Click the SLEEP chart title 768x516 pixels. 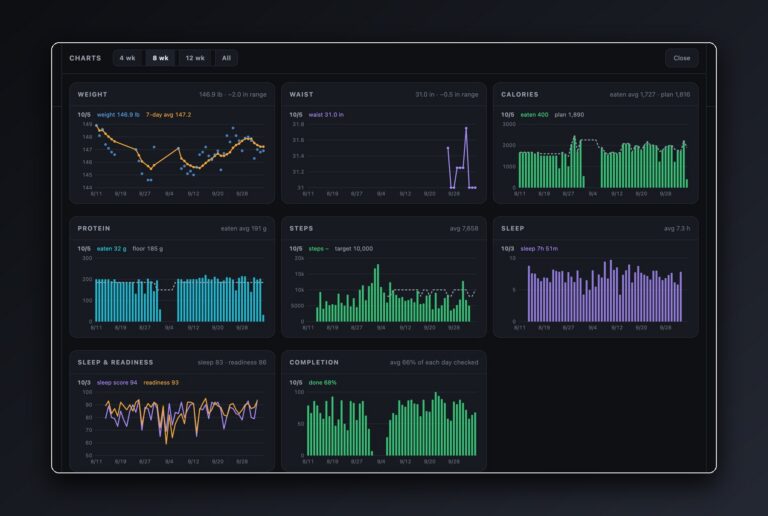pos(513,229)
